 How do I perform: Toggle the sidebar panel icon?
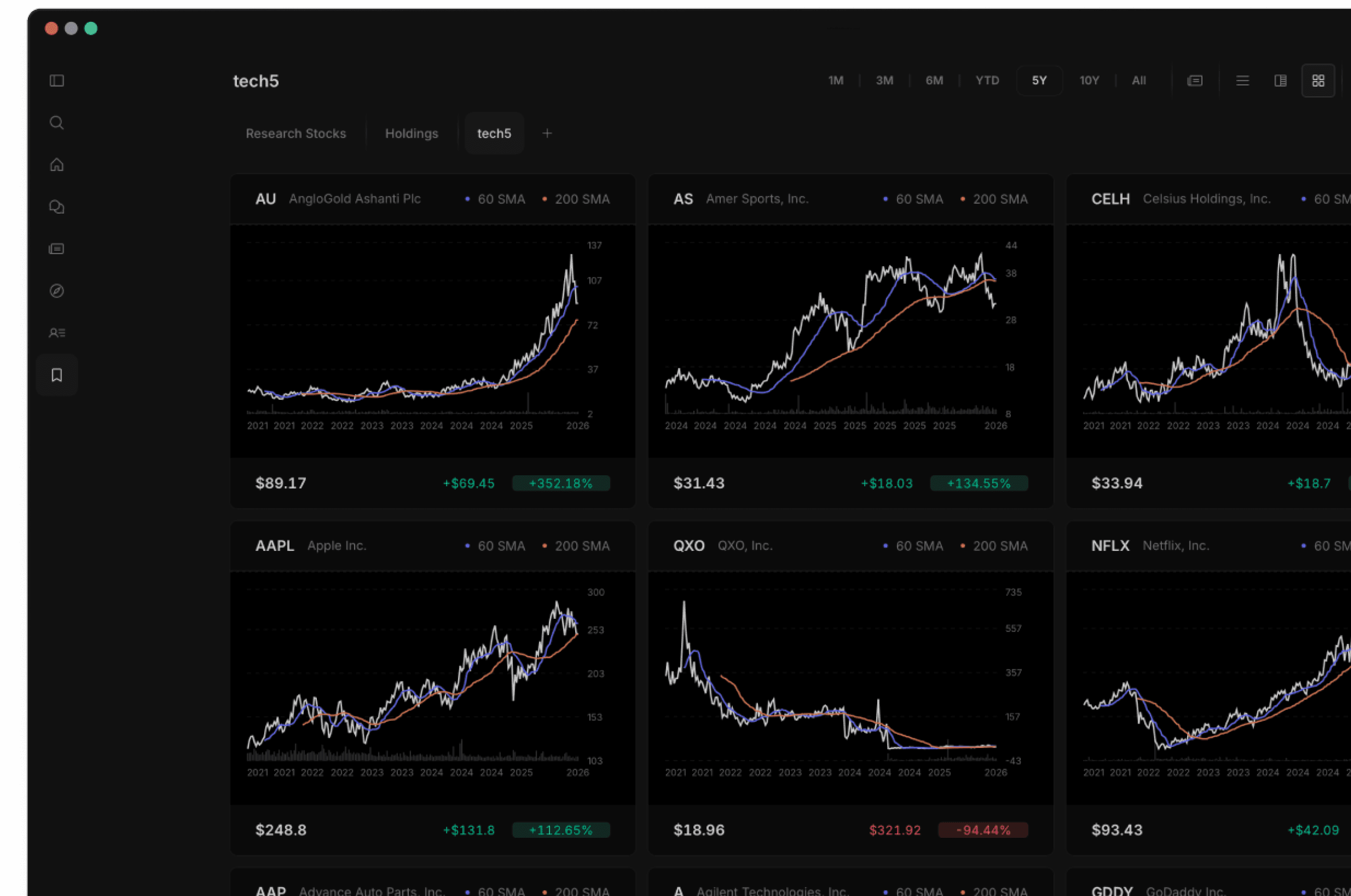[x=57, y=80]
